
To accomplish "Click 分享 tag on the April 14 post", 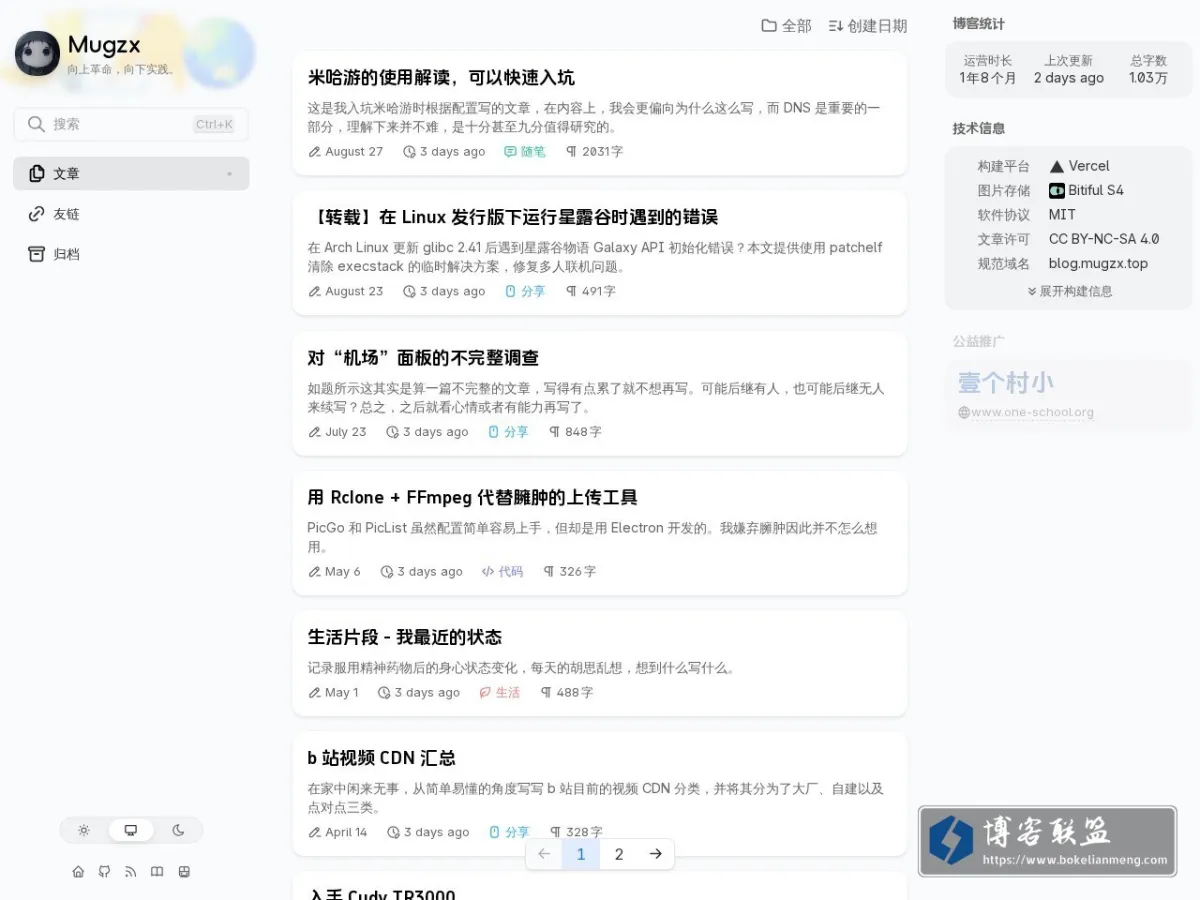I will pos(508,832).
